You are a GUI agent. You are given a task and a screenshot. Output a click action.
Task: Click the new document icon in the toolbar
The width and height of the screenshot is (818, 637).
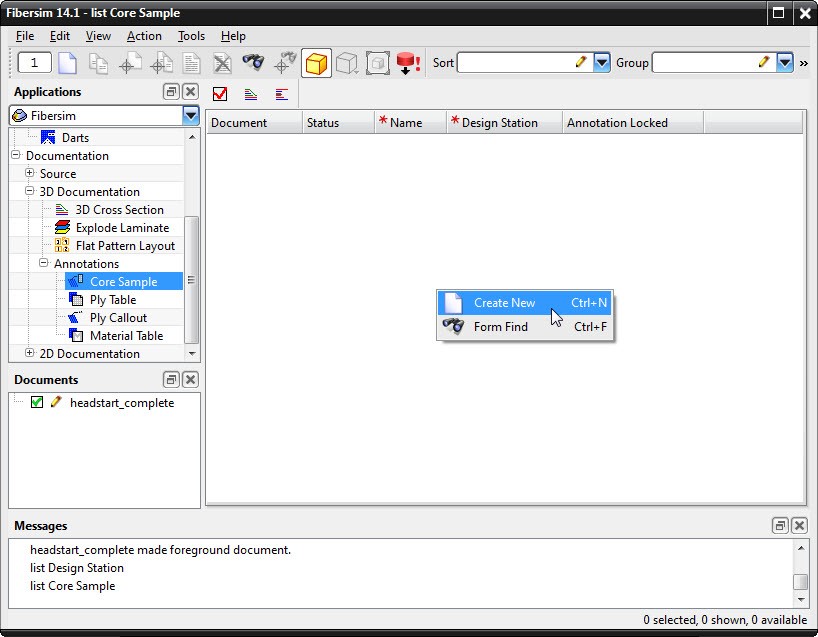coord(67,62)
